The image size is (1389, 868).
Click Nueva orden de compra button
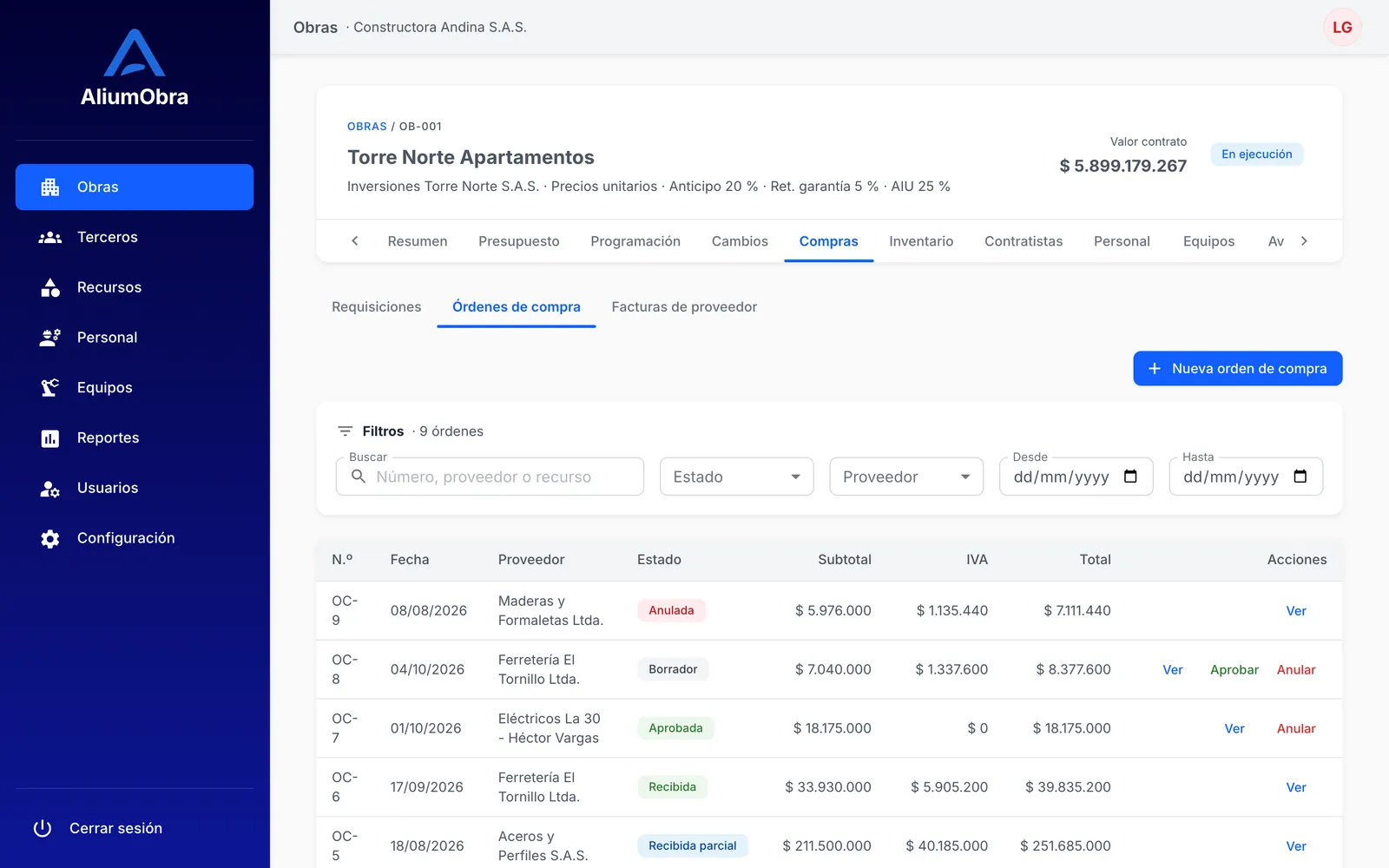[1238, 369]
